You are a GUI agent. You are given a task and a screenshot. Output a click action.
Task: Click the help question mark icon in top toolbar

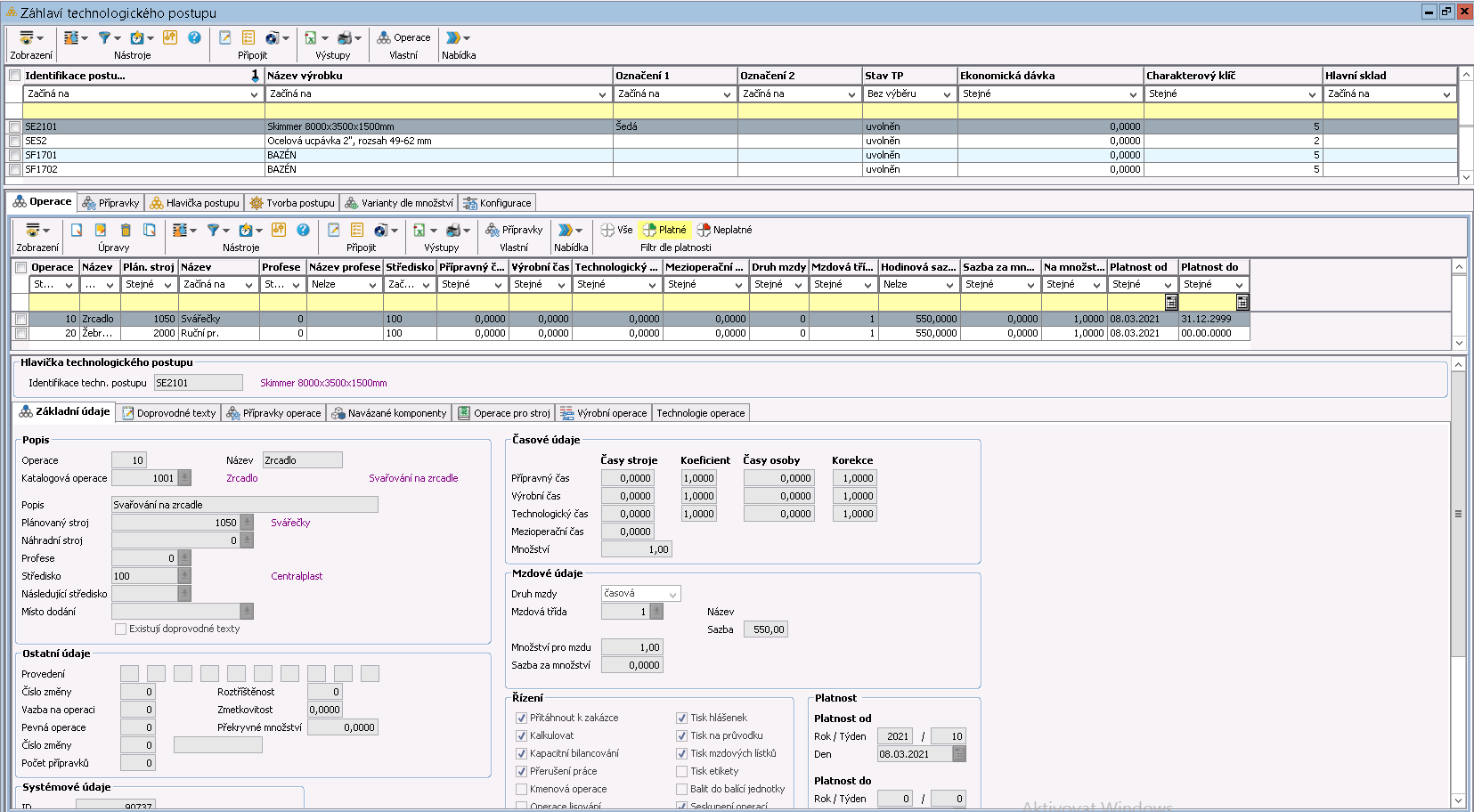click(194, 37)
